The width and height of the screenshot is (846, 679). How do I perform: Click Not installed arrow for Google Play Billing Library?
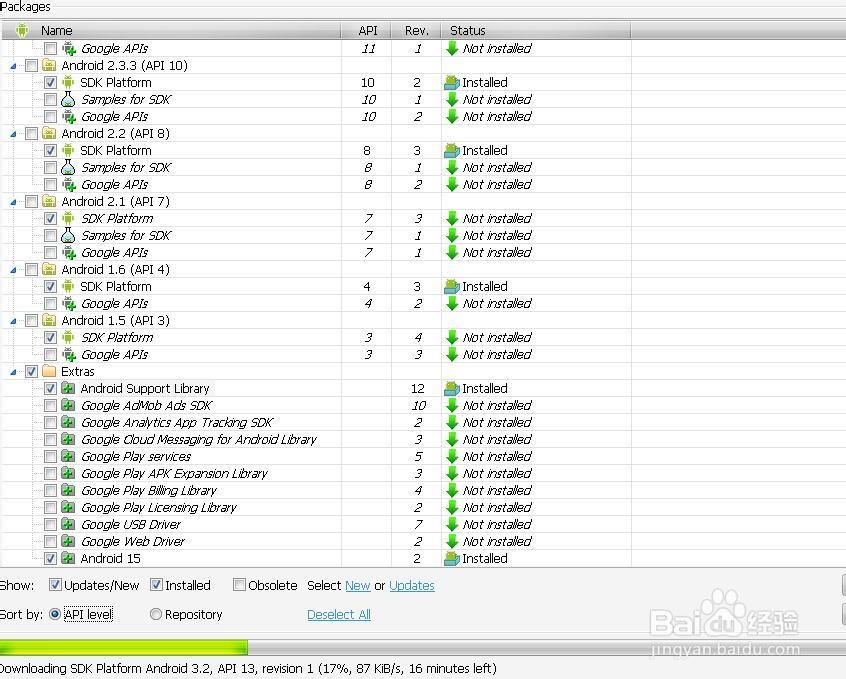tap(452, 490)
